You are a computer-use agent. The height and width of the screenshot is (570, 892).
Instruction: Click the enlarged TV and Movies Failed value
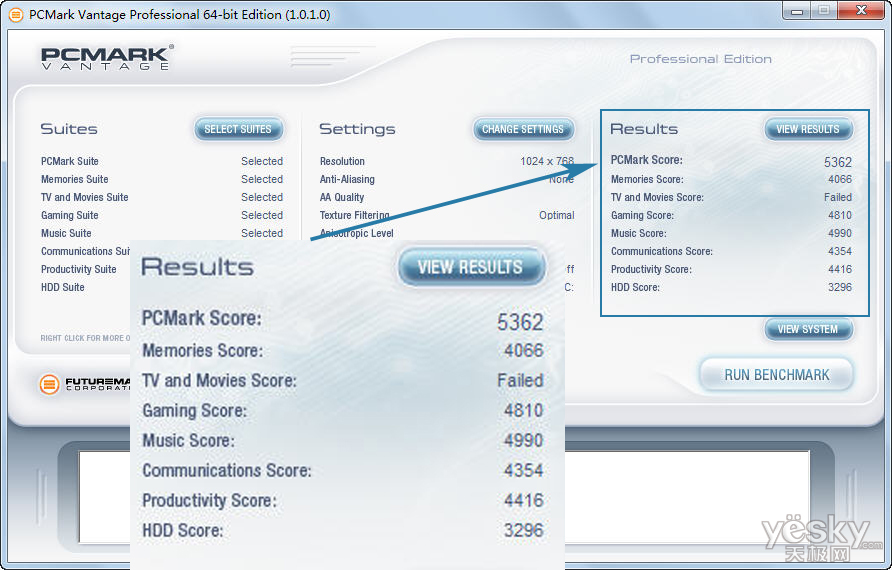click(520, 380)
